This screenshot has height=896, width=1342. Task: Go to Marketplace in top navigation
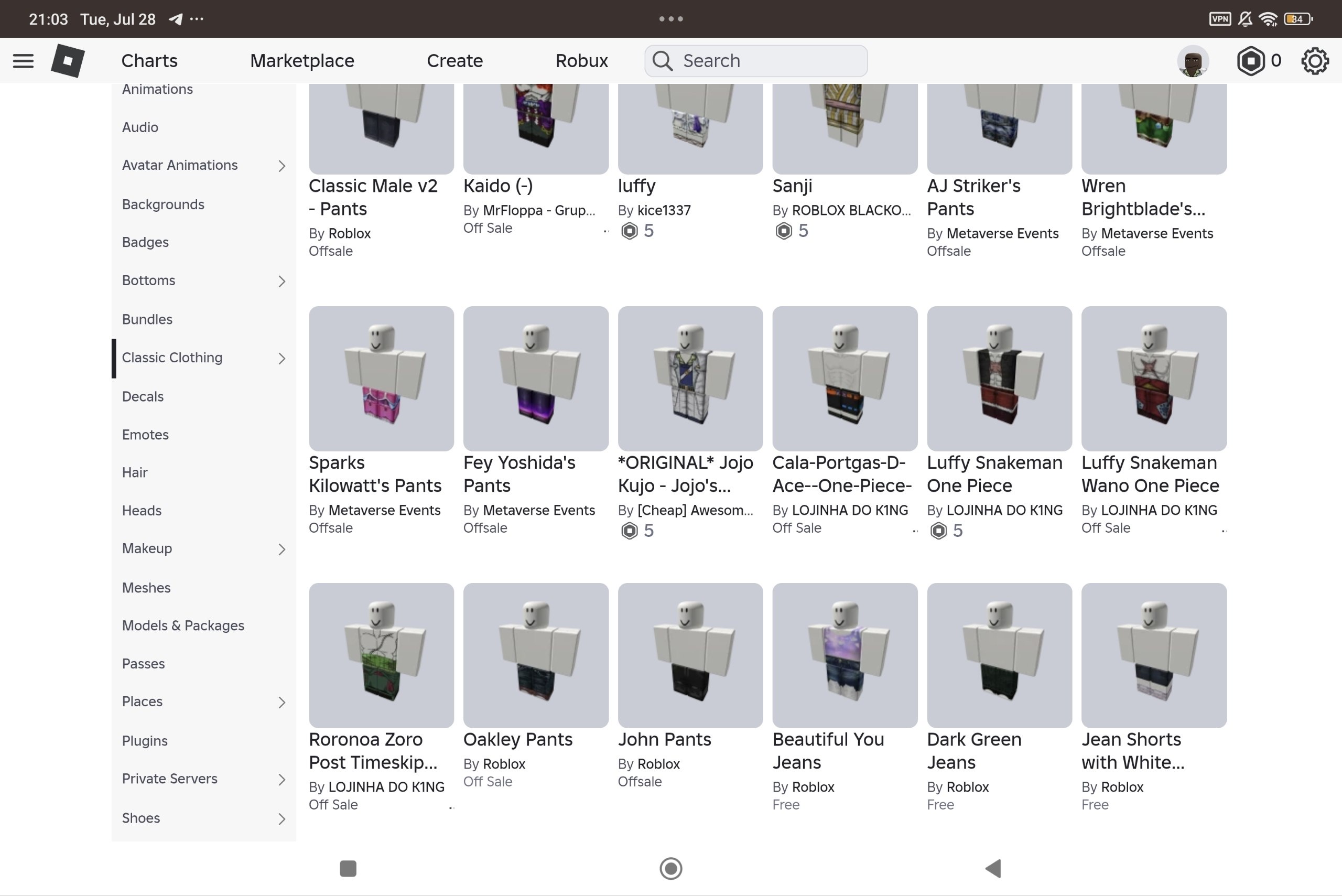pyautogui.click(x=302, y=61)
